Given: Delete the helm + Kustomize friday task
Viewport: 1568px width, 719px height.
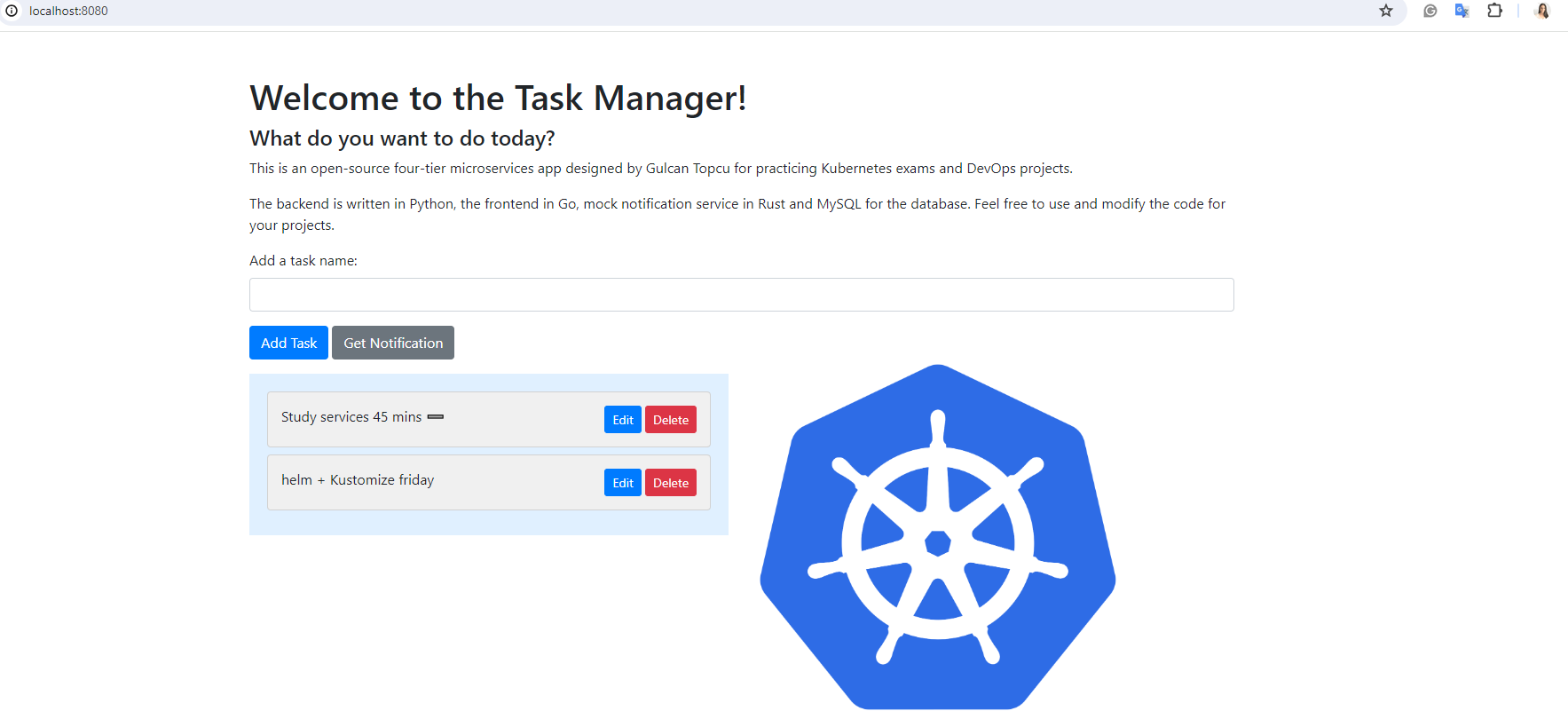Looking at the screenshot, I should click(x=671, y=483).
